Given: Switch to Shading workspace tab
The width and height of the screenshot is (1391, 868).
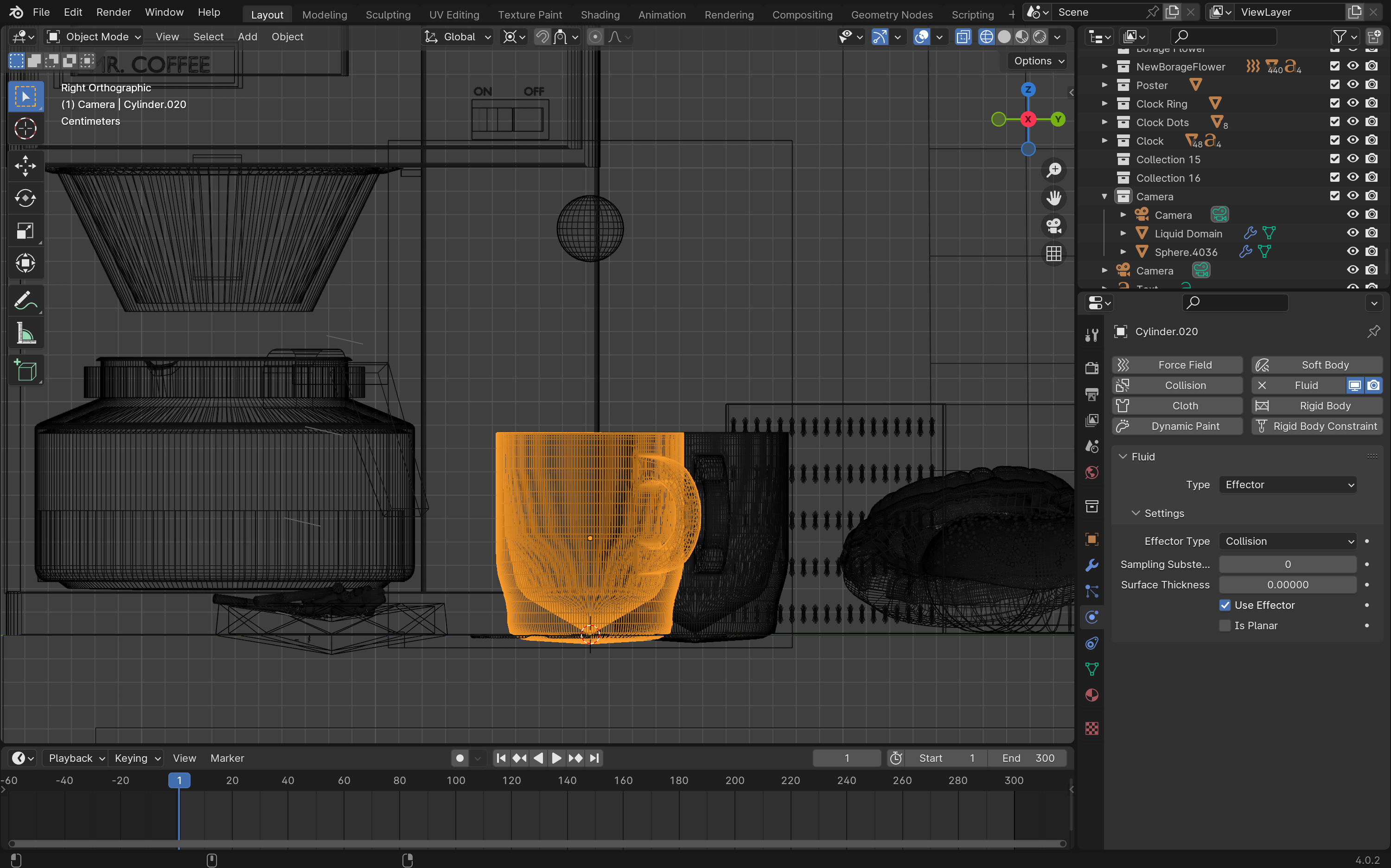Looking at the screenshot, I should 600,14.
